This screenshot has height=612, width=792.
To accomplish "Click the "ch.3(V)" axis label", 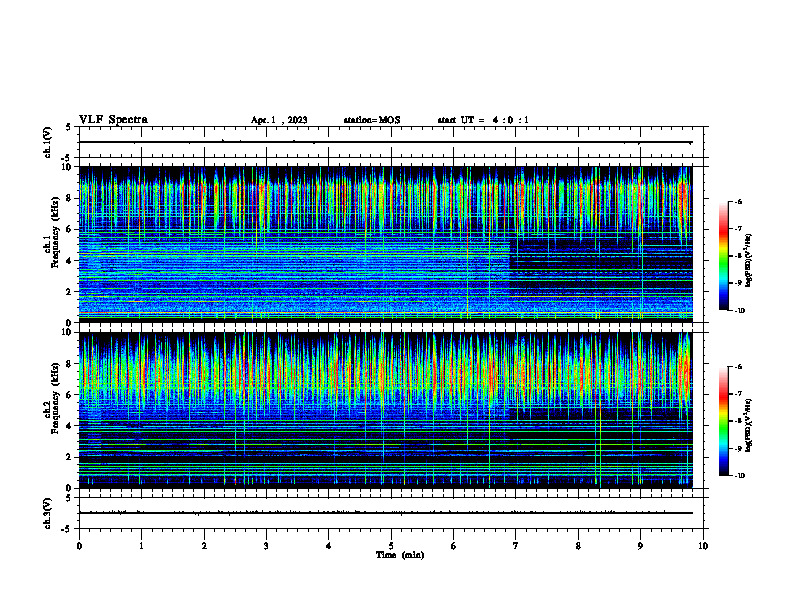I will pos(47,513).
